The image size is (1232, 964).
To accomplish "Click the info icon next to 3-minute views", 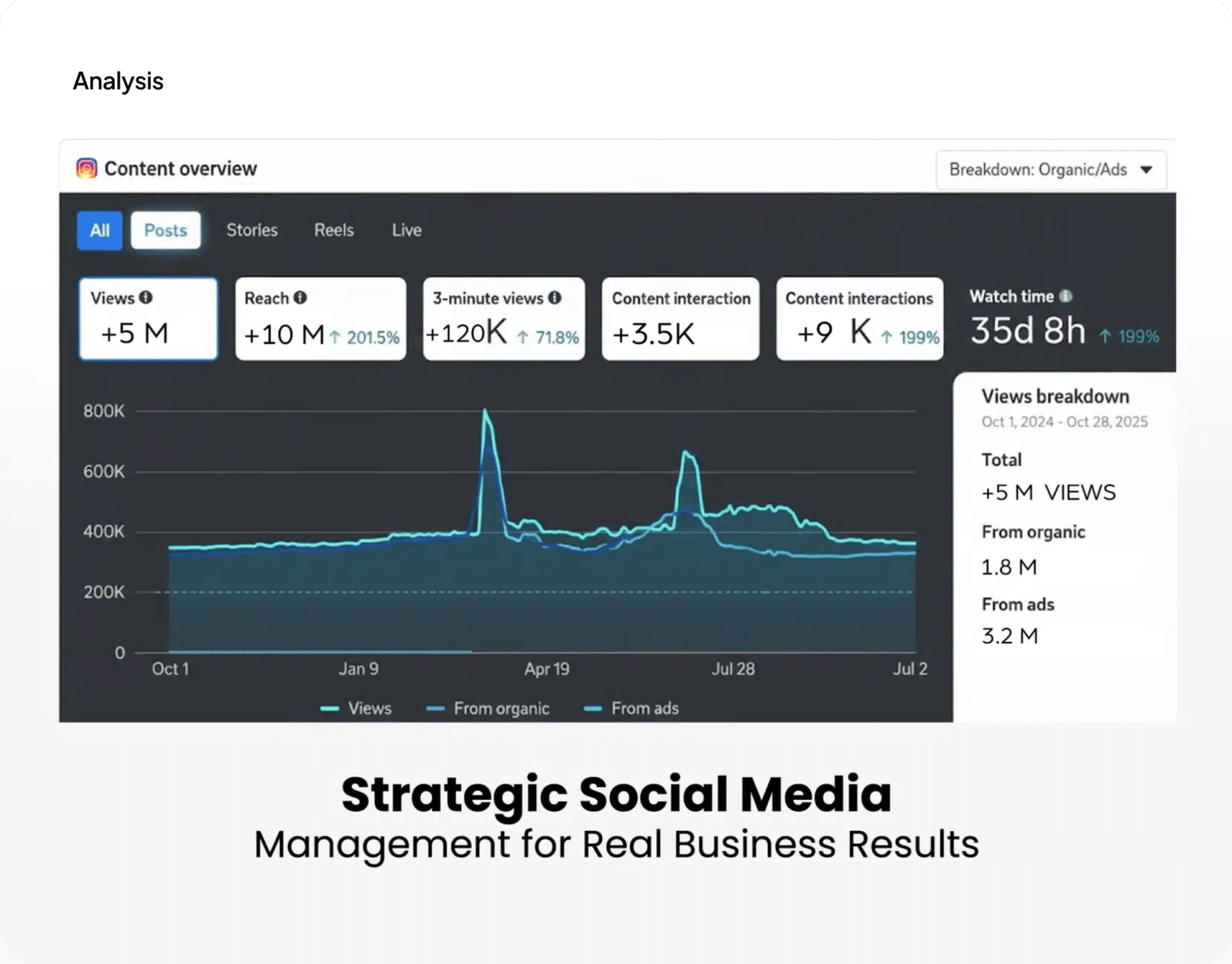I will click(x=554, y=297).
